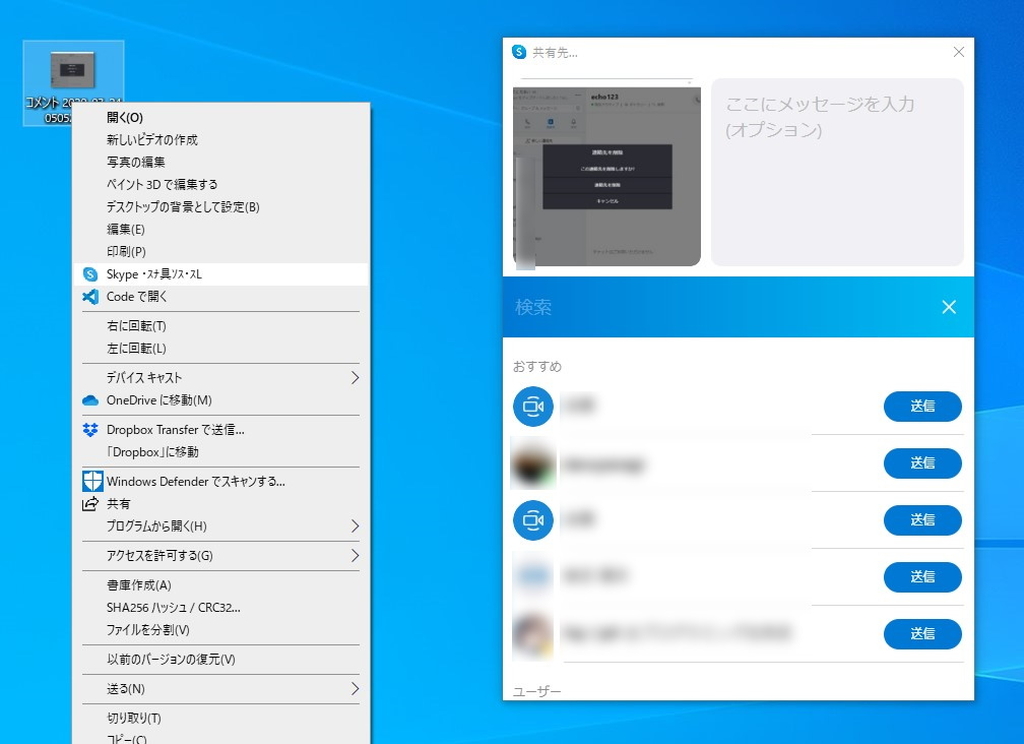Image resolution: width=1024 pixels, height=744 pixels.
Task: Close the 検索 search bar
Action: [948, 307]
